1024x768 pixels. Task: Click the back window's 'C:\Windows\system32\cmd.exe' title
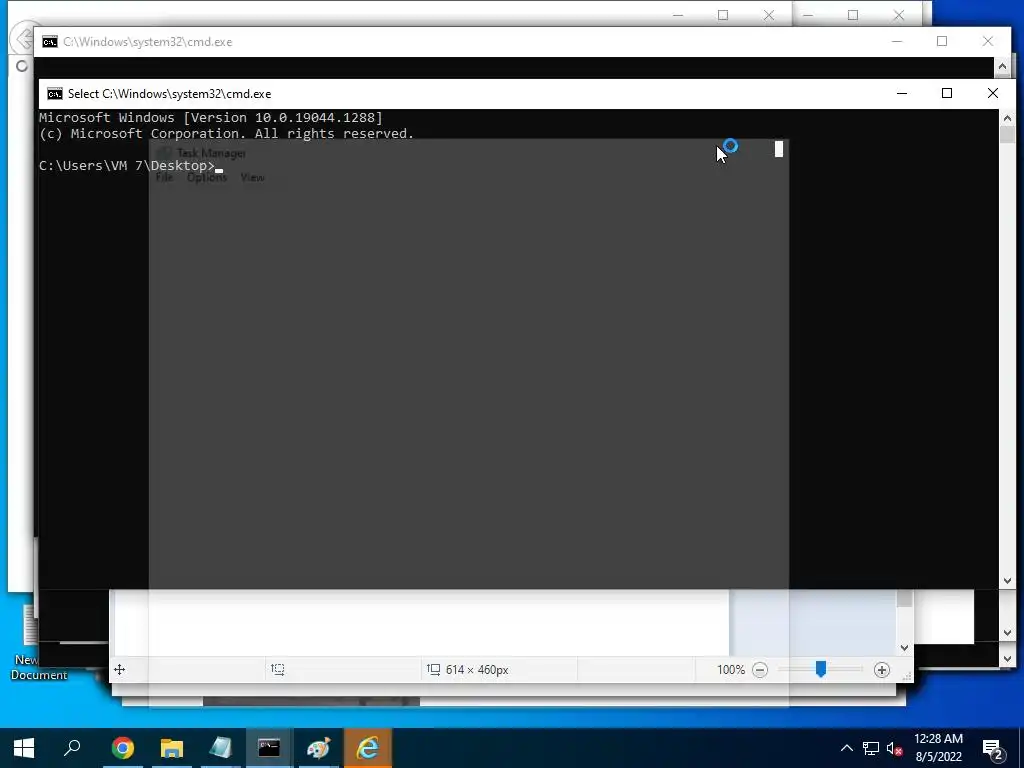click(148, 42)
